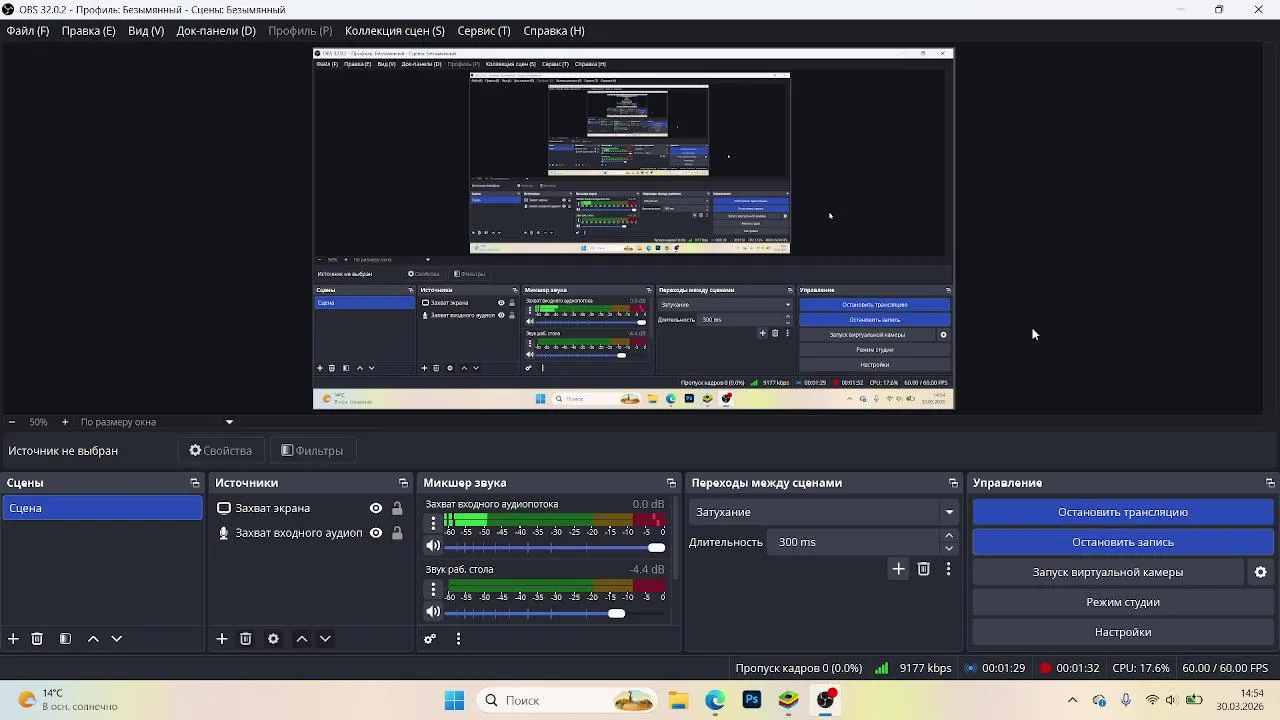Show hidden tray icons chevron in taskbar
Screen dimensions: 1280x720
(1073, 700)
